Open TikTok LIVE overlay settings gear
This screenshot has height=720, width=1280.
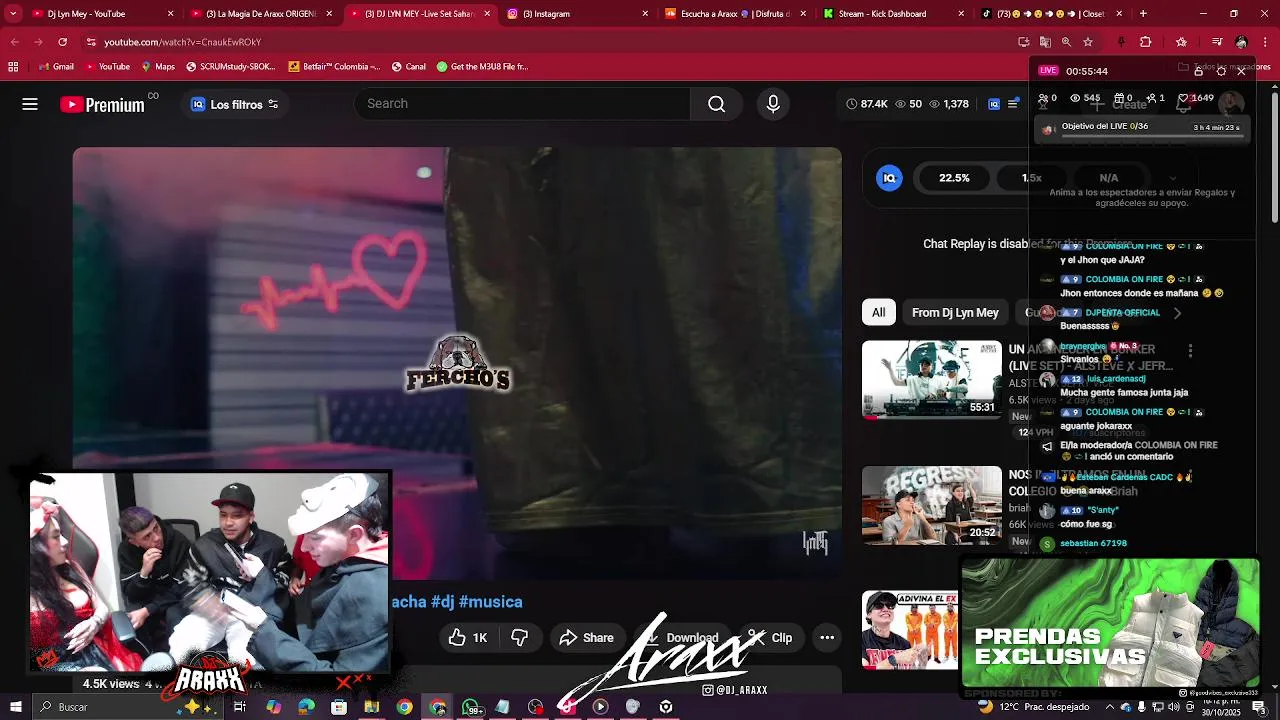pos(1221,71)
